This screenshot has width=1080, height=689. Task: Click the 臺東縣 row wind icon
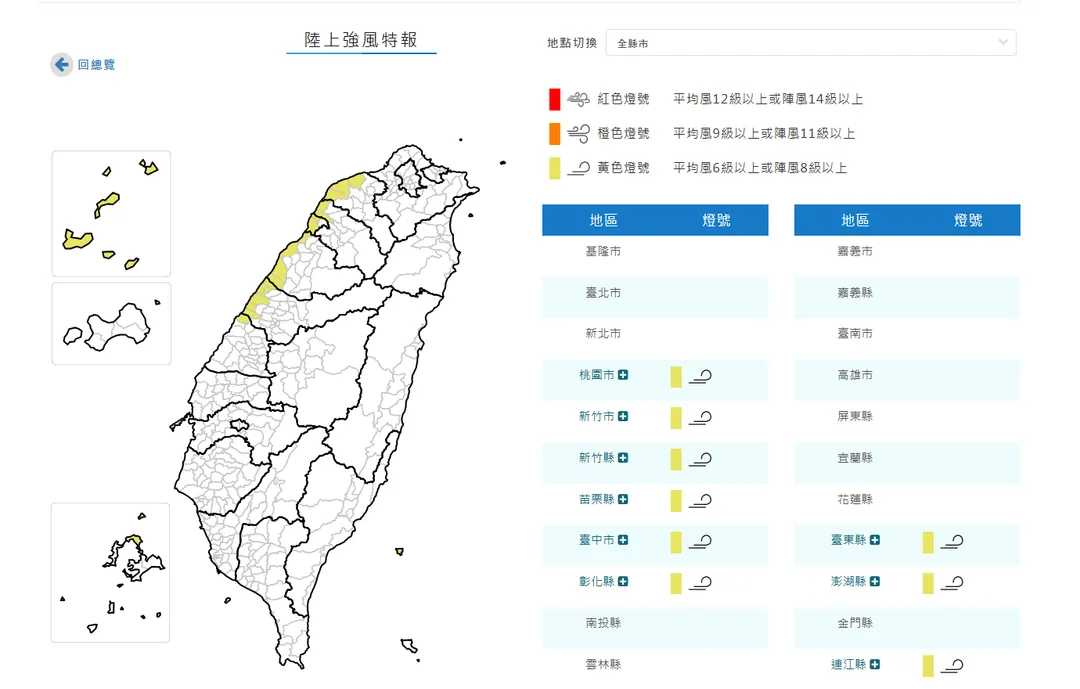(x=953, y=542)
